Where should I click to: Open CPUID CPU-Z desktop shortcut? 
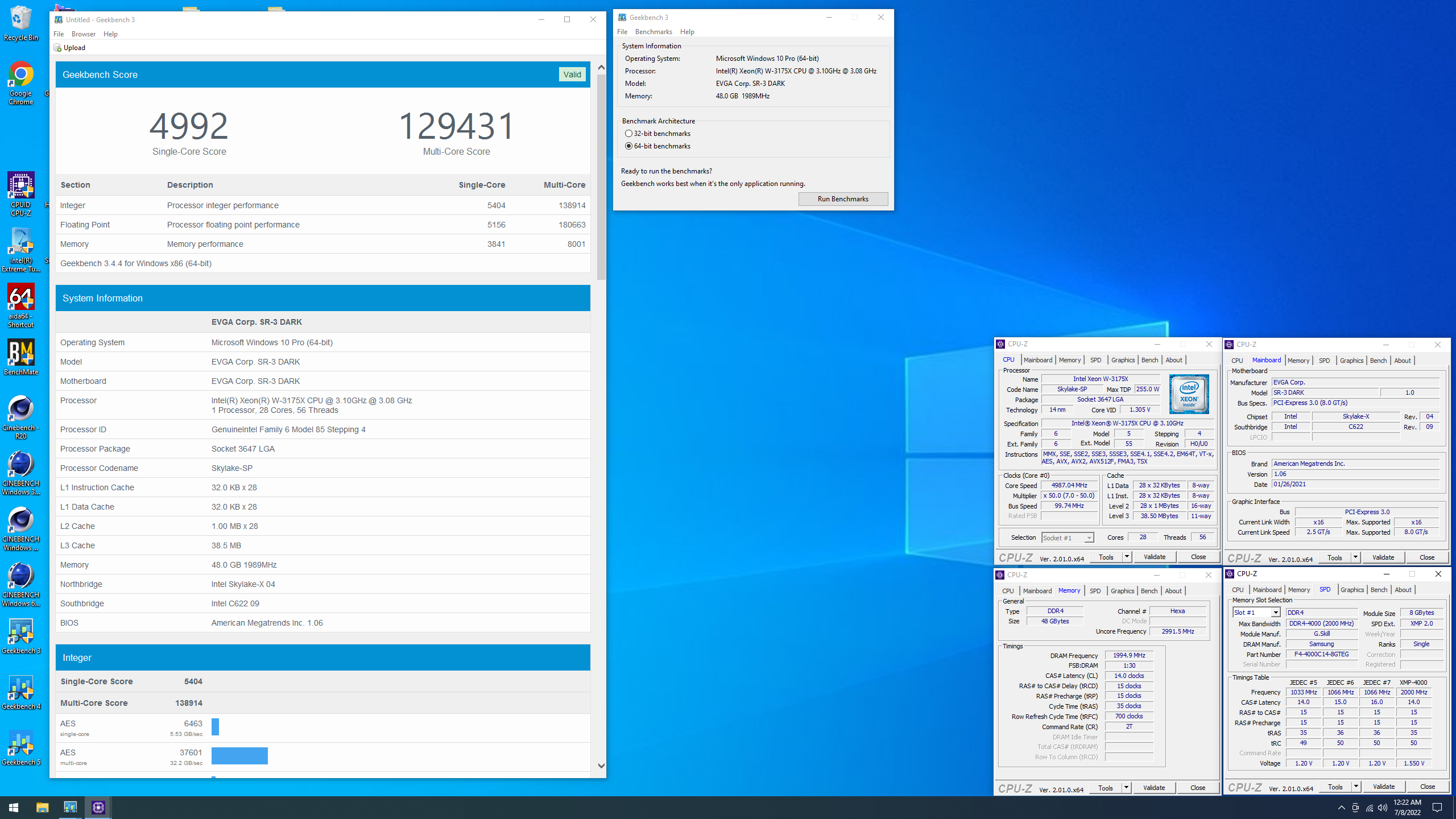click(21, 194)
